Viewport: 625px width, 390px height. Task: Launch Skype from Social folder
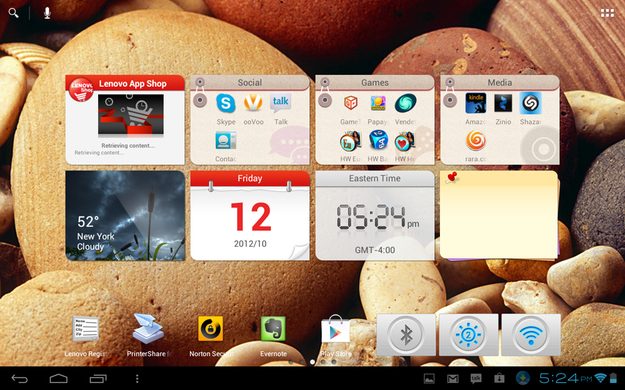(226, 103)
